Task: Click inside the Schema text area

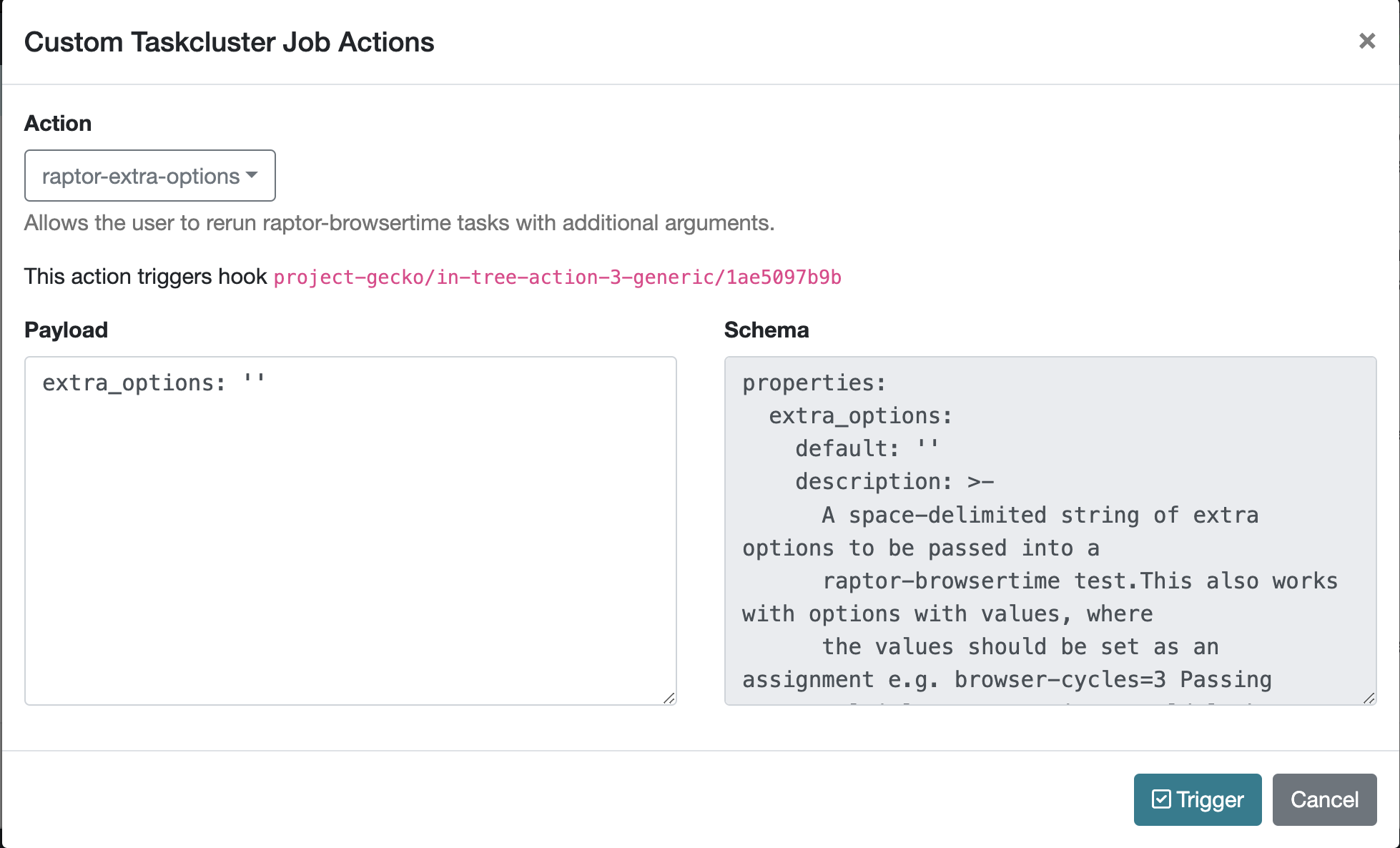Action: point(1050,531)
